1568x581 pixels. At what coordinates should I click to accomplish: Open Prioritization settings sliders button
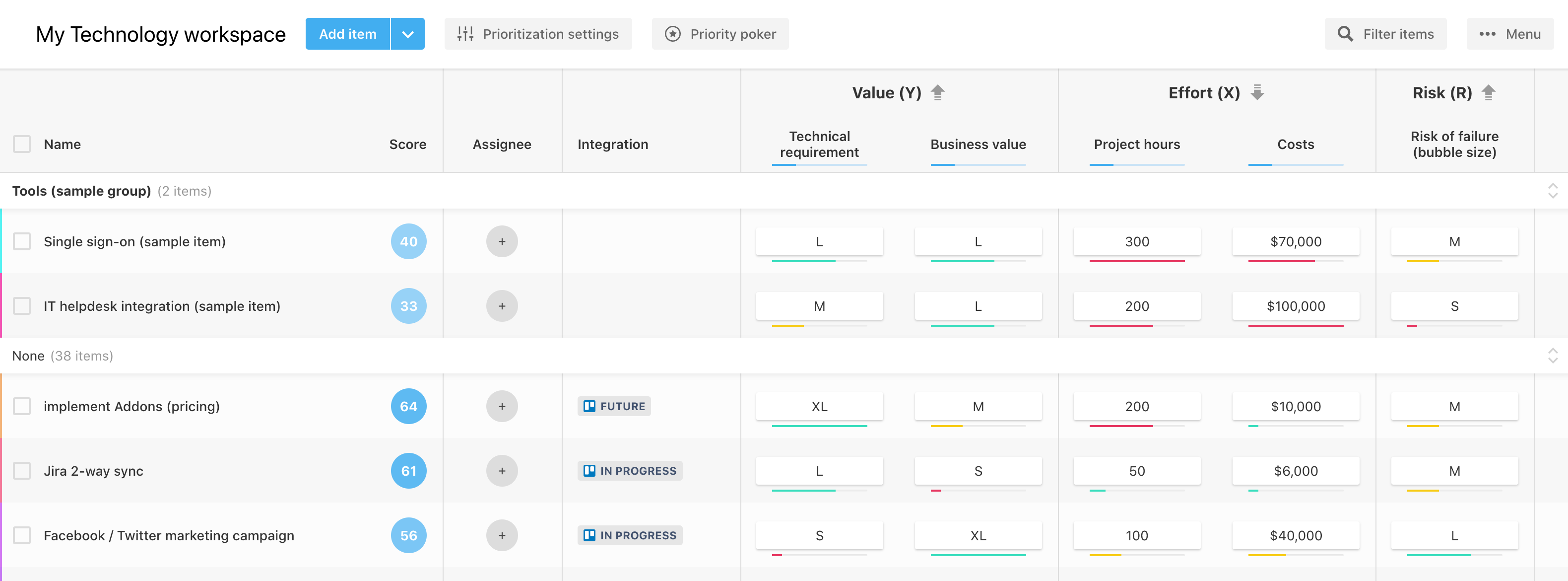[x=538, y=34]
